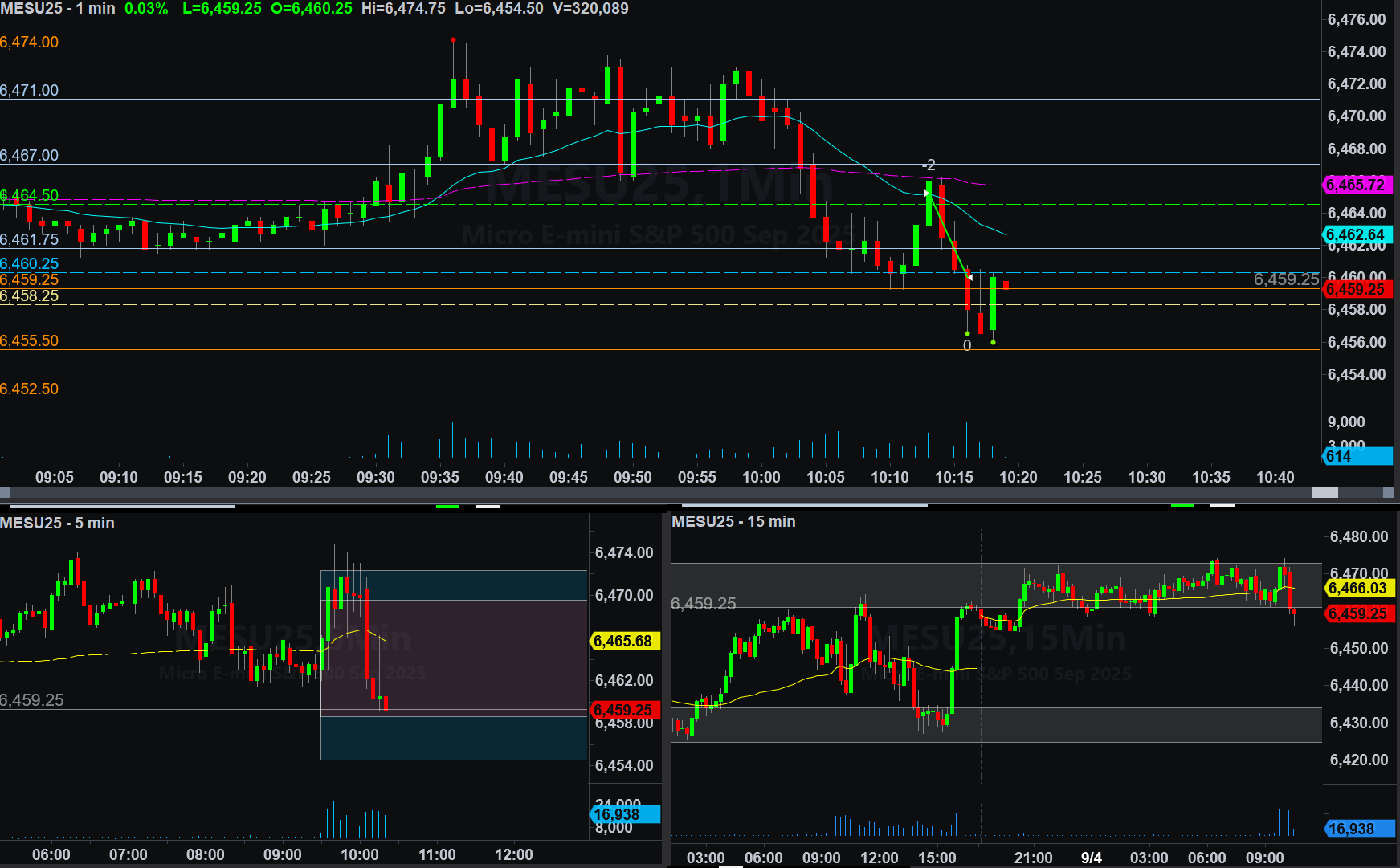Select the red dot at session high

[453, 39]
